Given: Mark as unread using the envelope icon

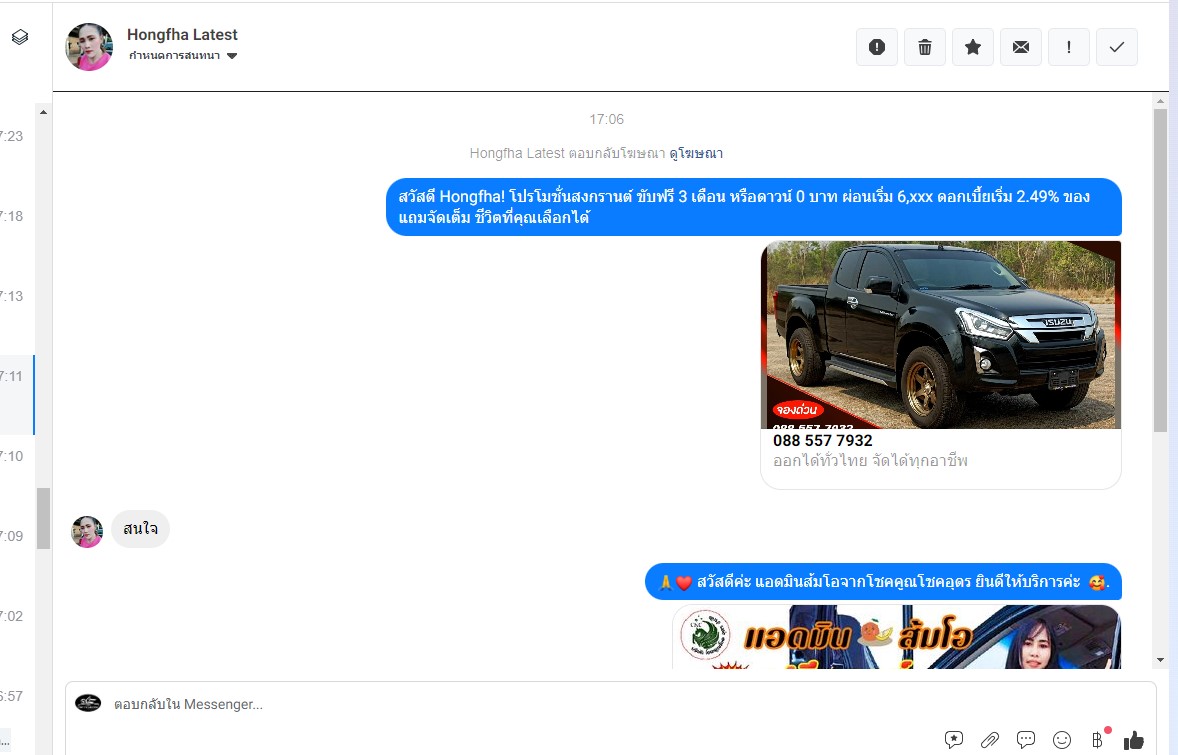Looking at the screenshot, I should [x=1021, y=47].
